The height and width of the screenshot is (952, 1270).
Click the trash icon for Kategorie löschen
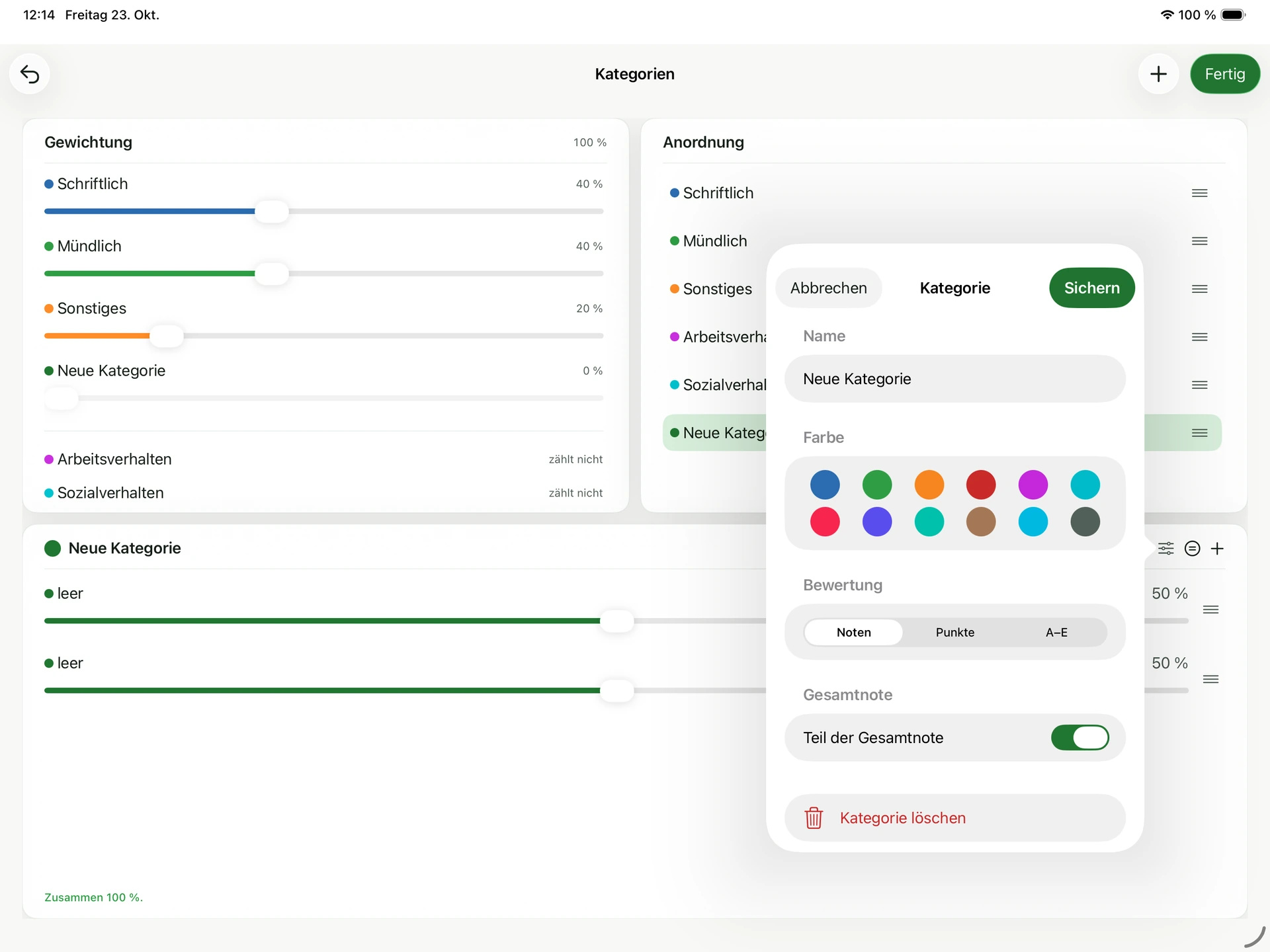(x=814, y=818)
